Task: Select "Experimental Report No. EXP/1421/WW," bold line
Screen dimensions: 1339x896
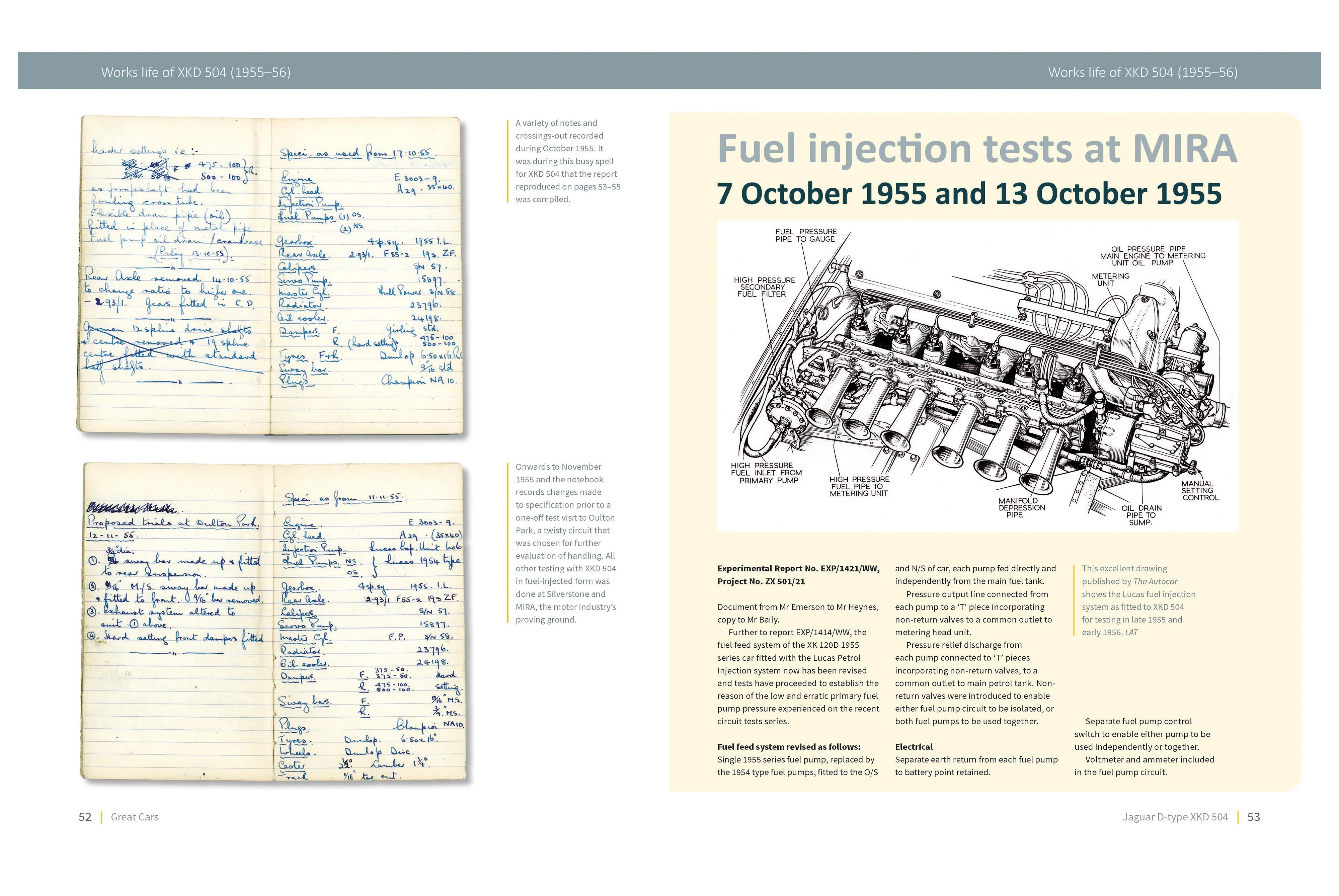Action: (798, 569)
